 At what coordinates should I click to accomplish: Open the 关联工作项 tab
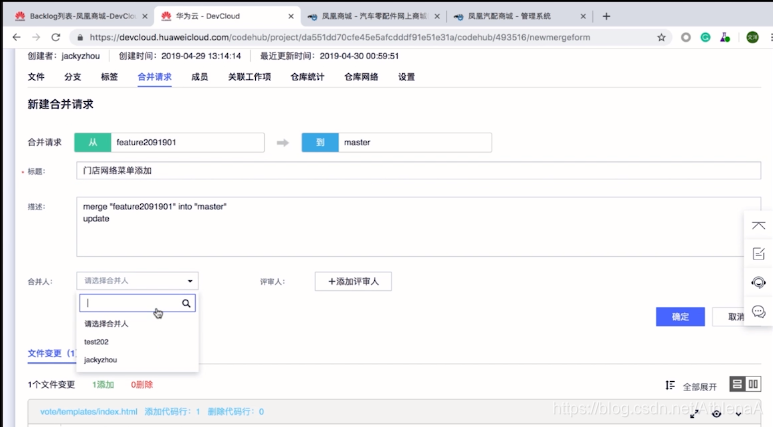click(249, 77)
